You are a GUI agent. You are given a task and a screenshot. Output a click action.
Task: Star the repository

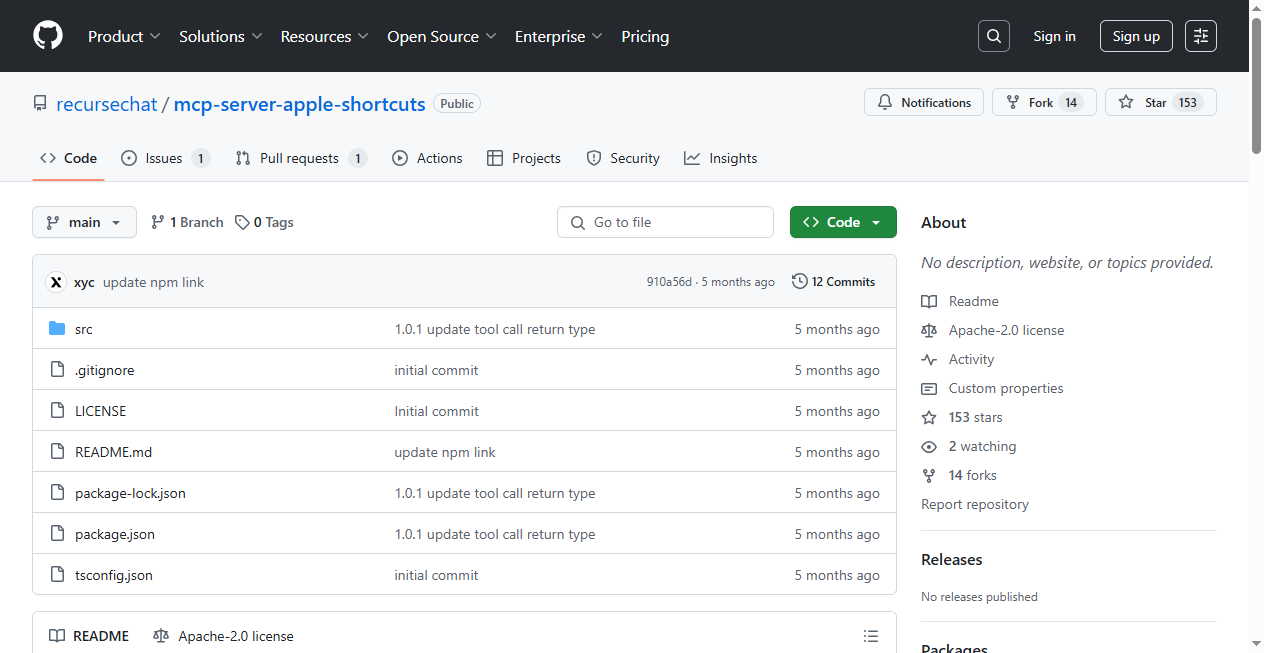(x=1160, y=102)
